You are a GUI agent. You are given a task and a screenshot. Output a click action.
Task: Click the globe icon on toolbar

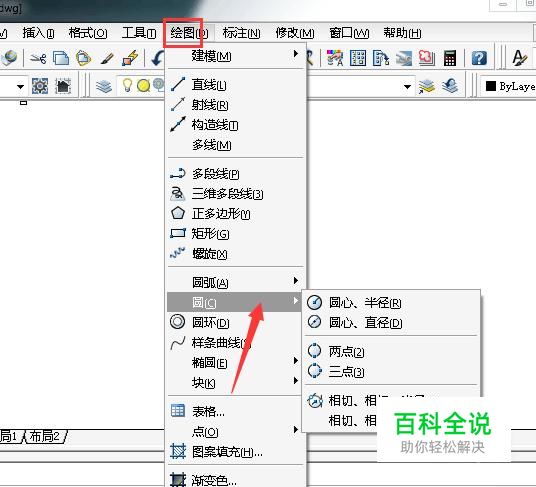tap(9, 58)
